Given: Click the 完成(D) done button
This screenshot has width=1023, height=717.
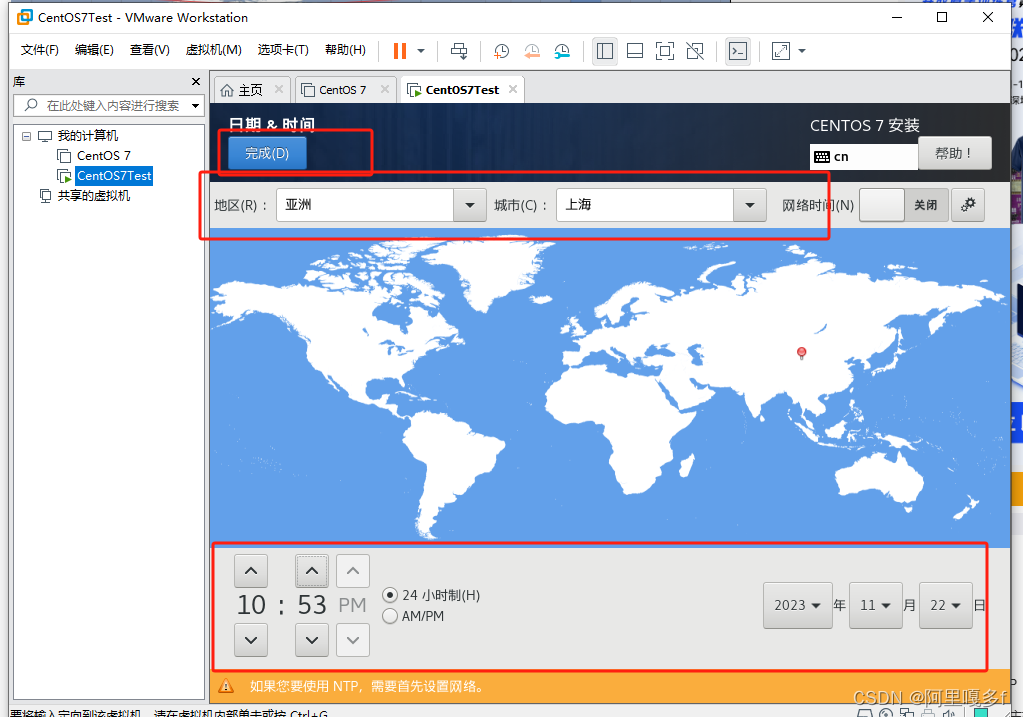Looking at the screenshot, I should coord(267,154).
